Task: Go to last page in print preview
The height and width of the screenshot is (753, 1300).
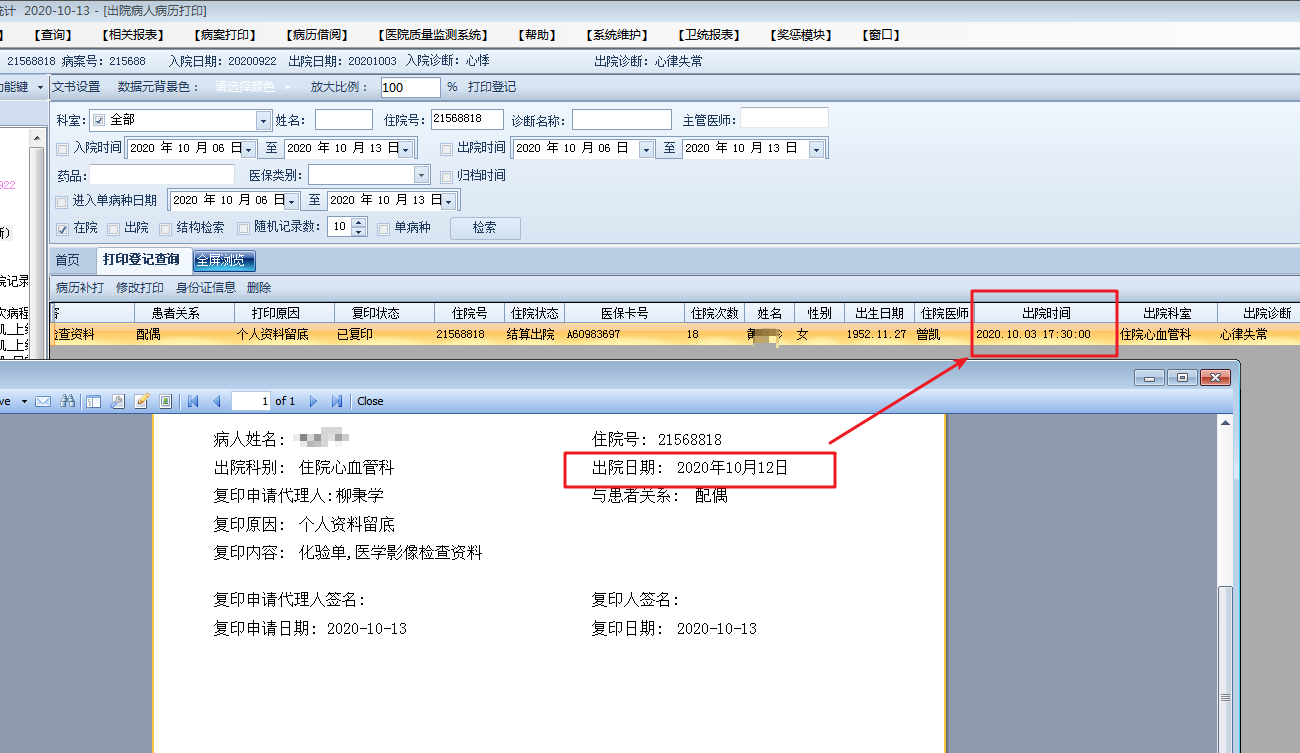Action: click(337, 401)
